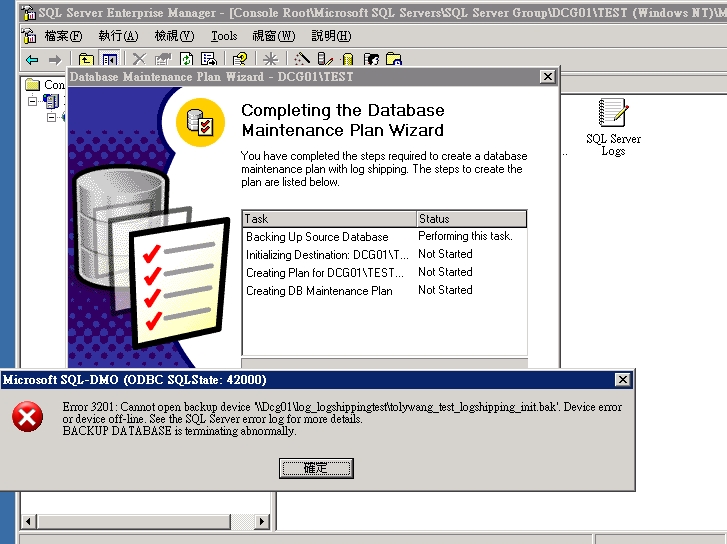Click the Back arrow in Enterprise Manager toolbar

coord(32,59)
